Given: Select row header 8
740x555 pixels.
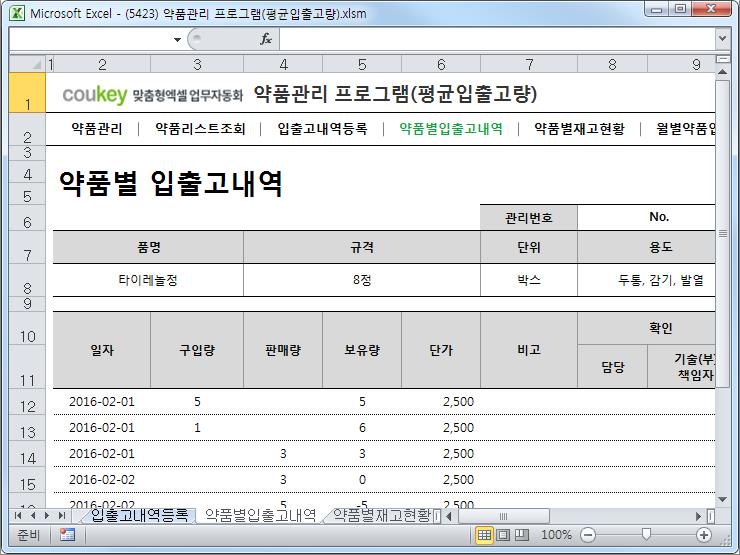Looking at the screenshot, I should (x=27, y=281).
